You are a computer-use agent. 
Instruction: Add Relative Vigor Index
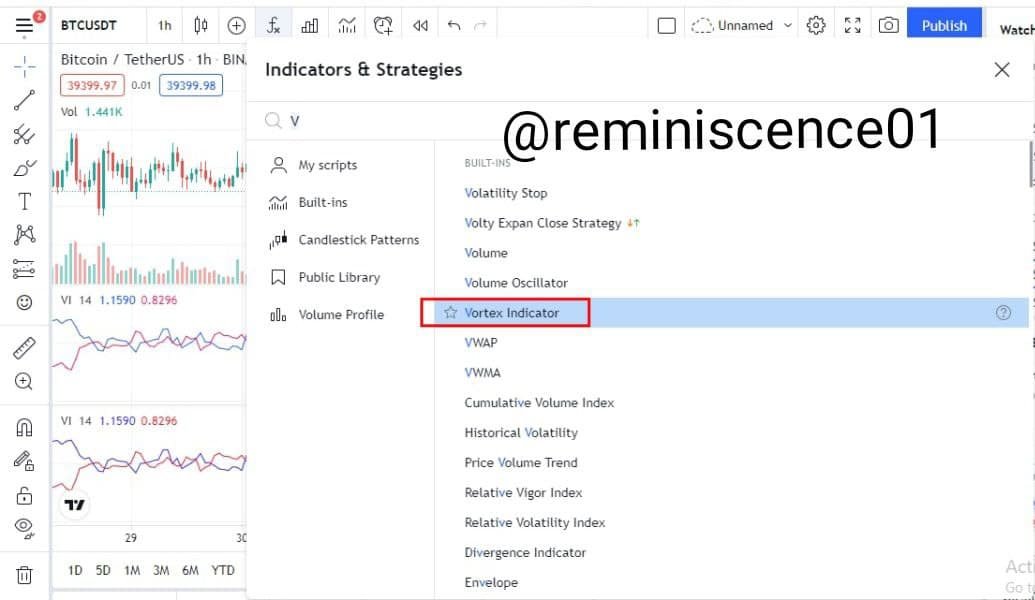pos(523,492)
